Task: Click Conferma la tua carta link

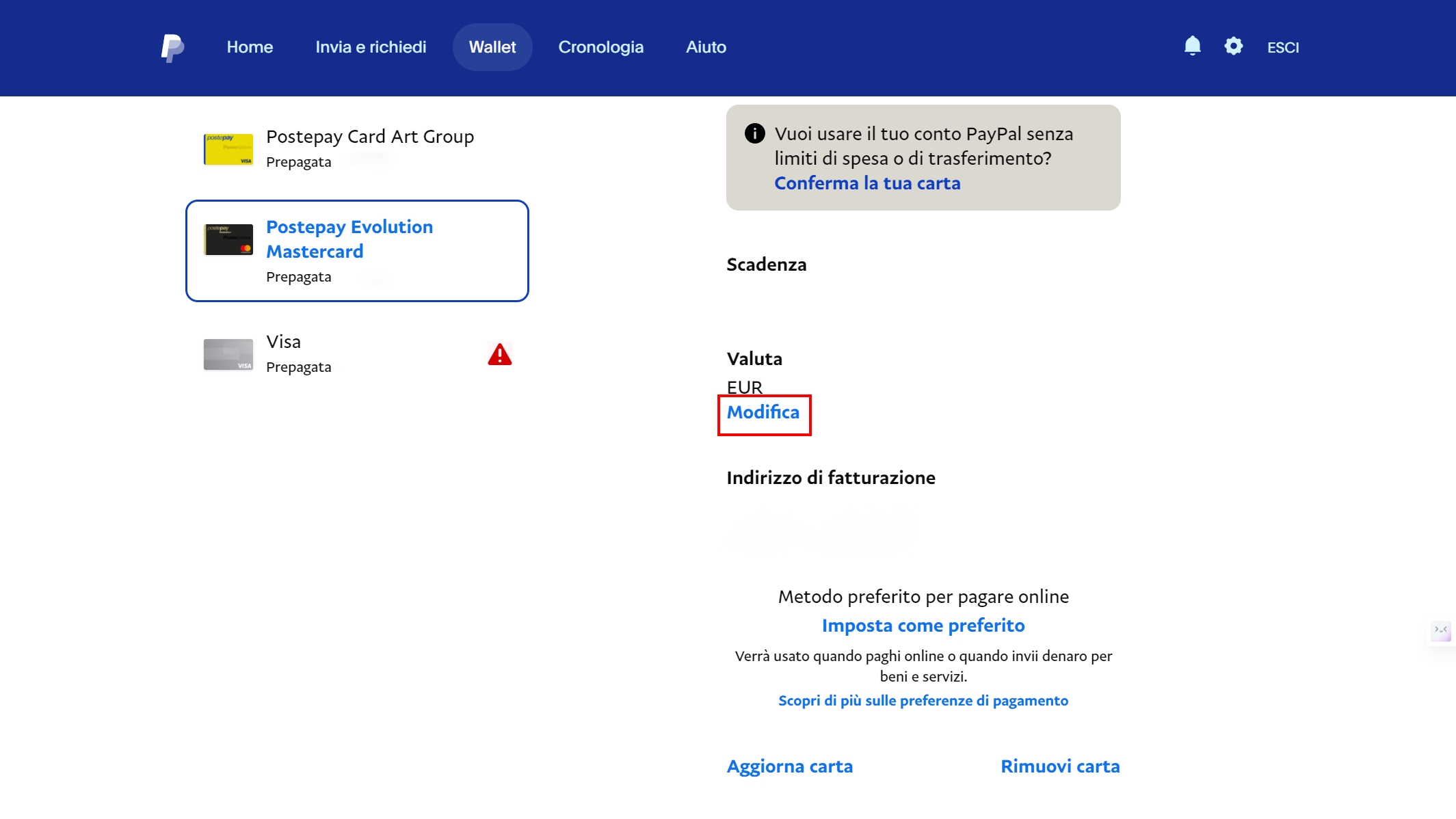Action: point(867,183)
